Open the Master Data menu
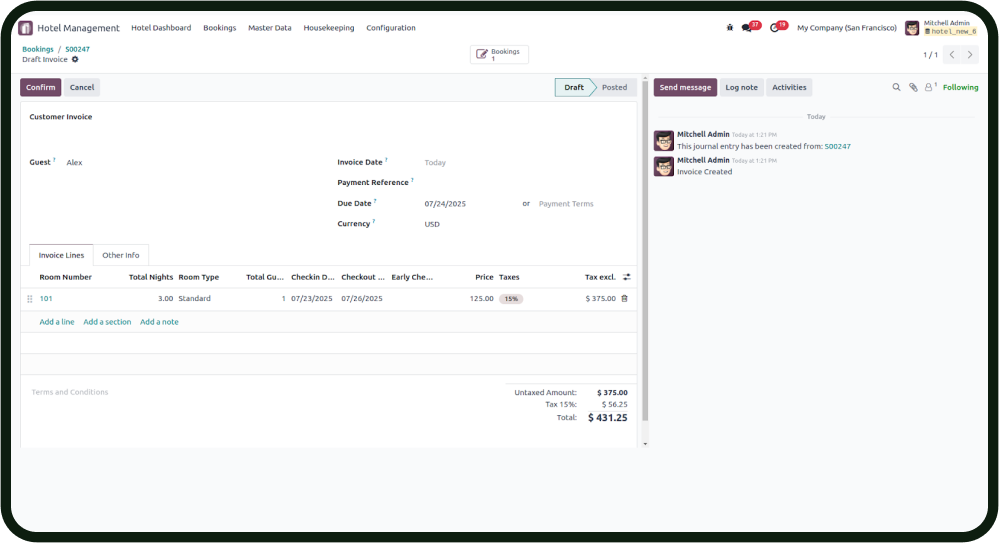 pyautogui.click(x=270, y=28)
